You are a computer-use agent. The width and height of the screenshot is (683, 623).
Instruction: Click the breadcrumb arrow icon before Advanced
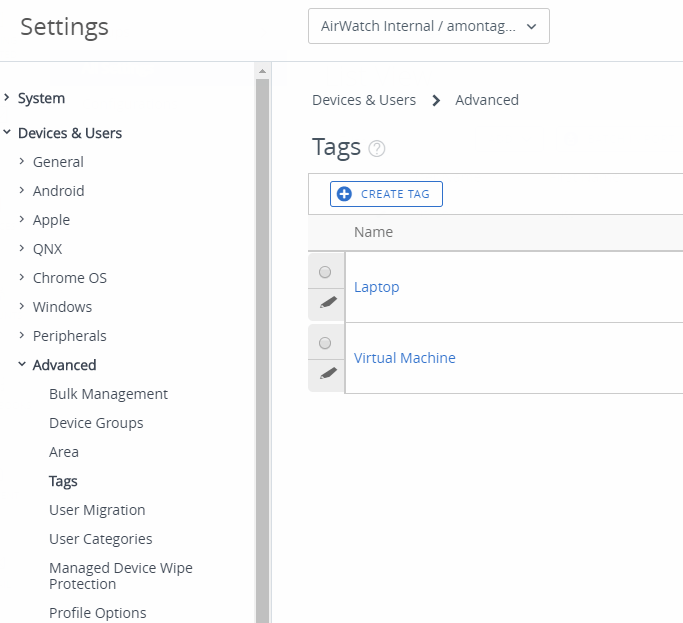tap(436, 101)
